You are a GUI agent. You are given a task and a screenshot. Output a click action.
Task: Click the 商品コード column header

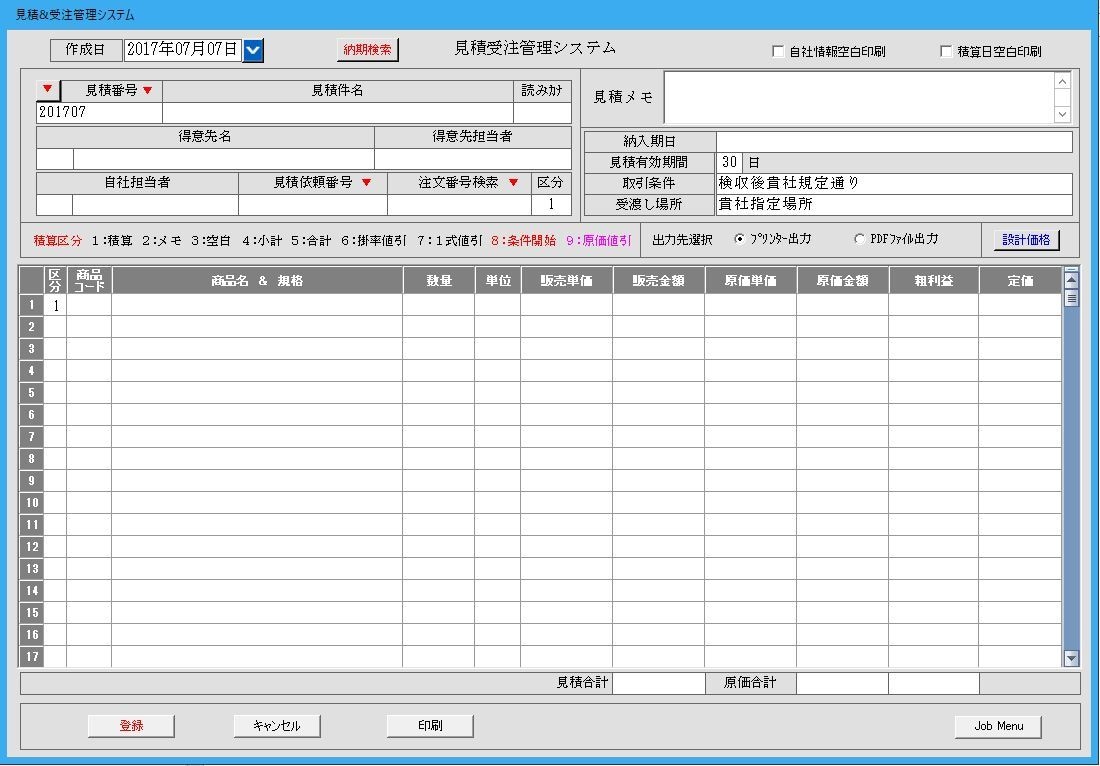click(x=89, y=281)
